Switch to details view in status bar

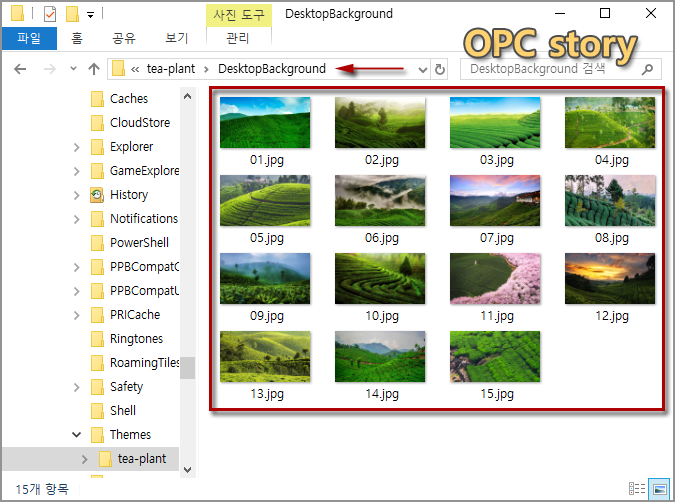(x=637, y=489)
